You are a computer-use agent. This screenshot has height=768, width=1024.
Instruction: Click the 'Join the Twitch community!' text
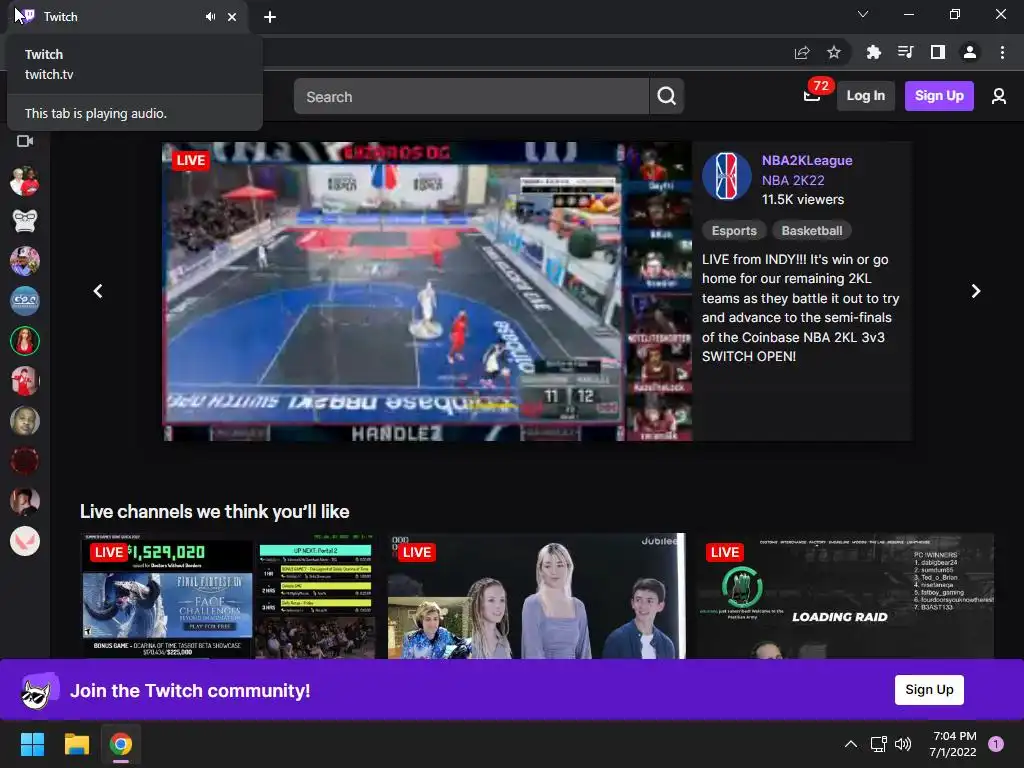(190, 691)
